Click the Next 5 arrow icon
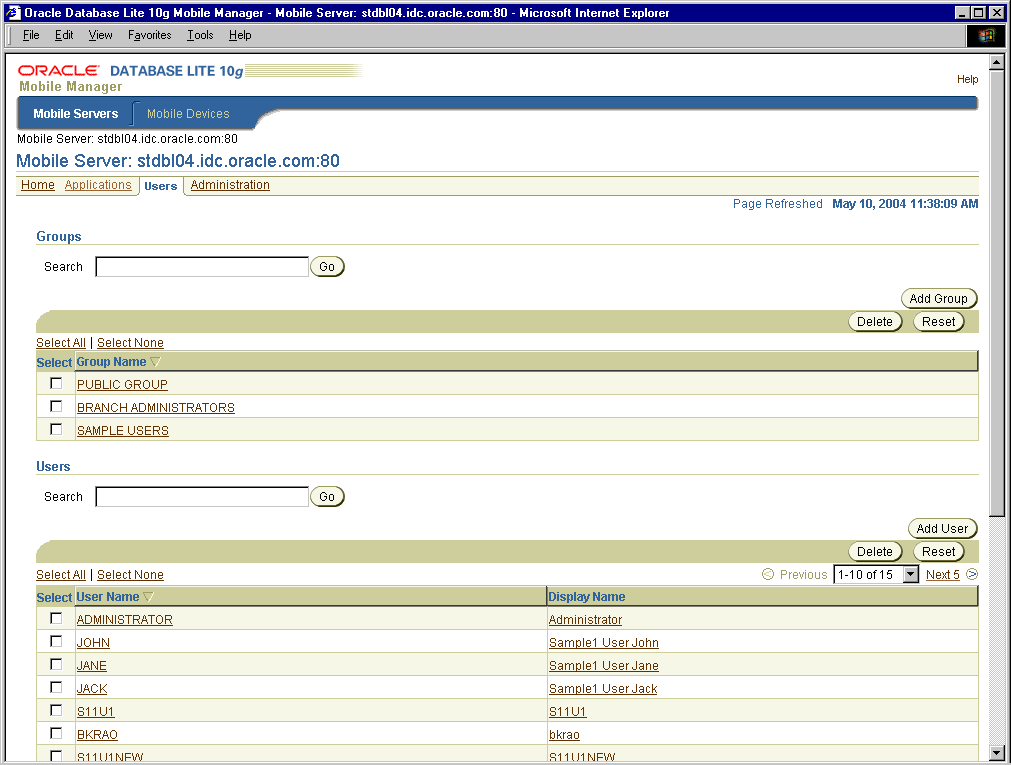Image resolution: width=1011 pixels, height=765 pixels. (x=972, y=574)
